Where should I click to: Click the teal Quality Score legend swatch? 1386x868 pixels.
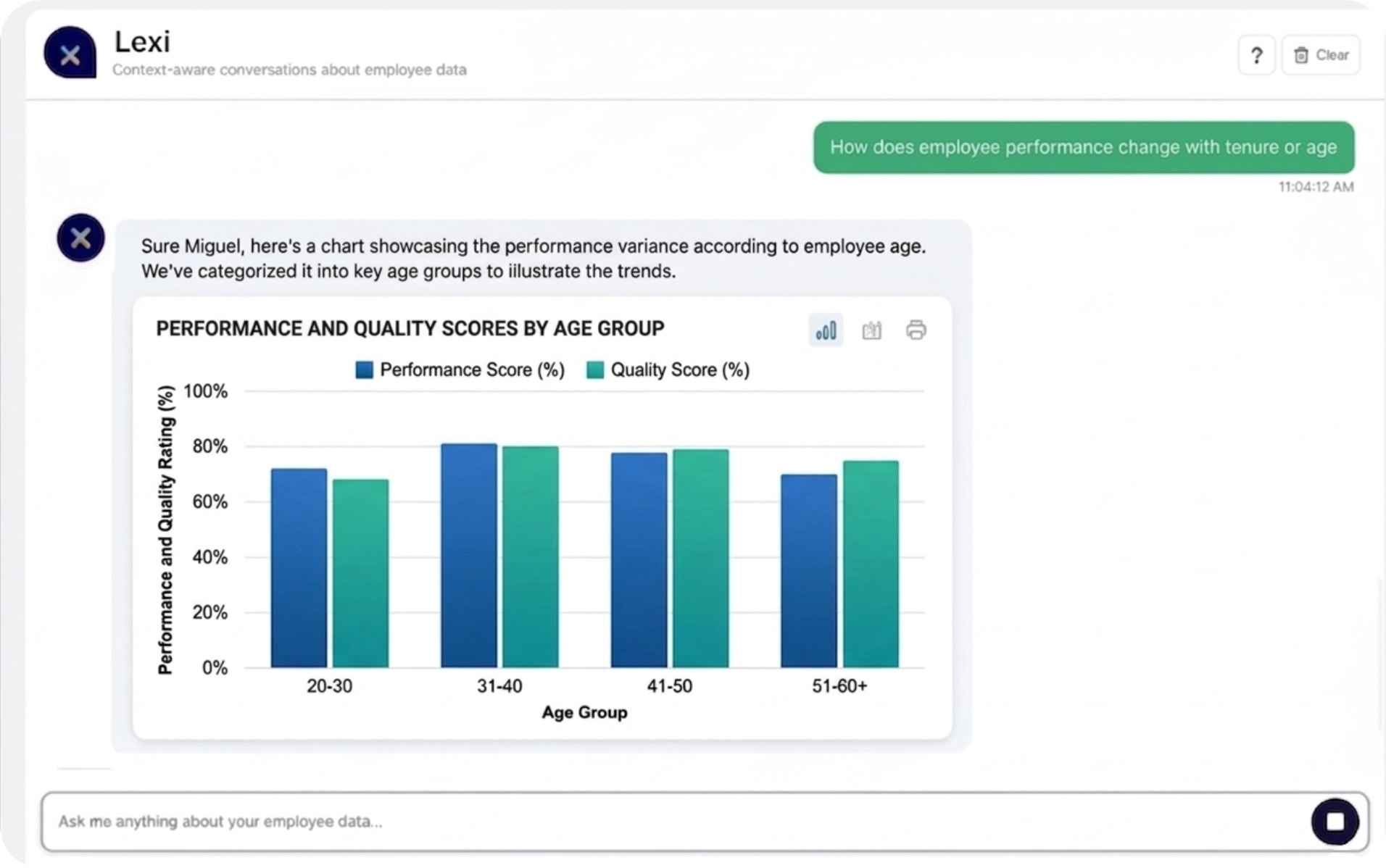pyautogui.click(x=595, y=370)
